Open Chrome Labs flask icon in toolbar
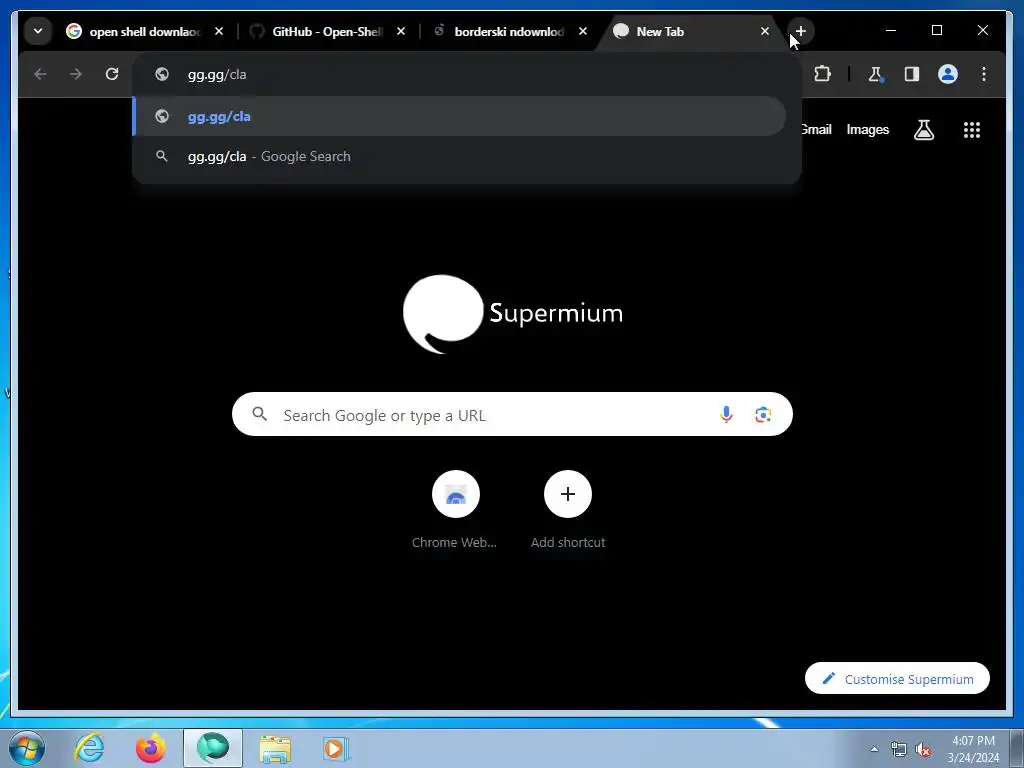This screenshot has width=1024, height=768. pyautogui.click(x=876, y=74)
